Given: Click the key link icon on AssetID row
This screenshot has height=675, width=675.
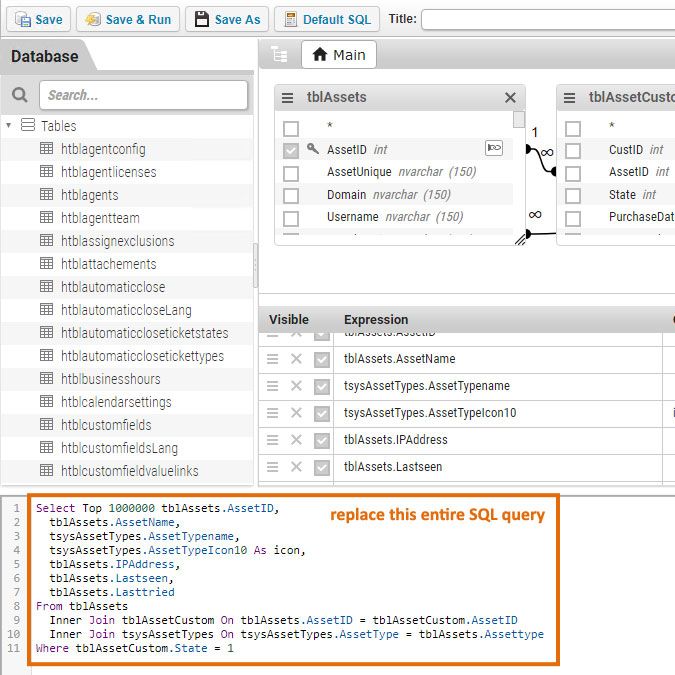Looking at the screenshot, I should pos(494,149).
